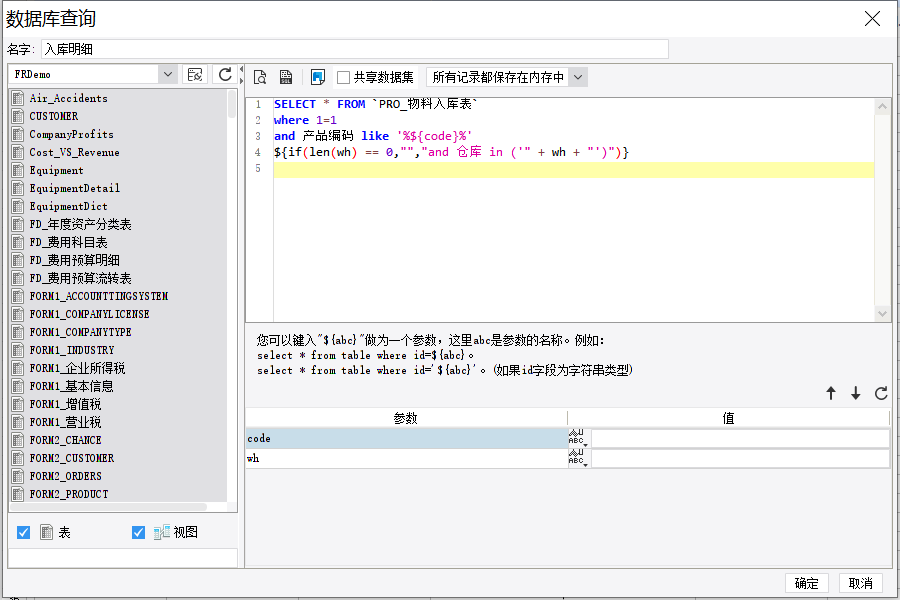This screenshot has height=600, width=900.
Task: Open value type selector for wh parameter
Action: coord(578,458)
